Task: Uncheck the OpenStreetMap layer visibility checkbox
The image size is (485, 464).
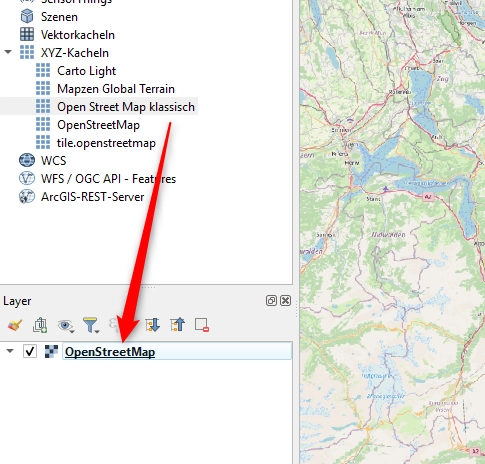Action: click(30, 351)
